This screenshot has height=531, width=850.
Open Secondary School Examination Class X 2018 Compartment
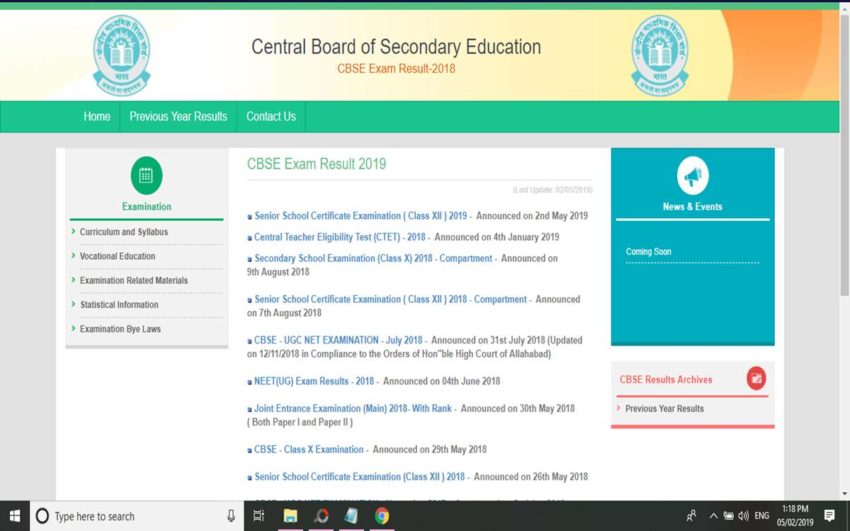[x=374, y=258]
